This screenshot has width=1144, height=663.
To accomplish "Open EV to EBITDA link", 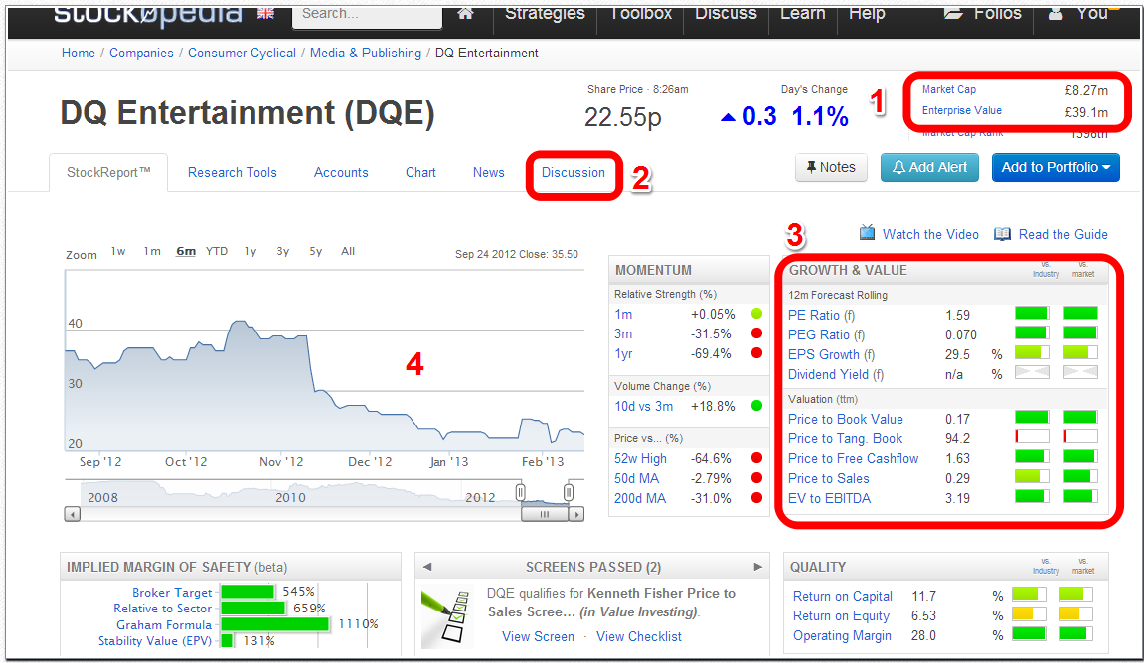I will tap(830, 498).
